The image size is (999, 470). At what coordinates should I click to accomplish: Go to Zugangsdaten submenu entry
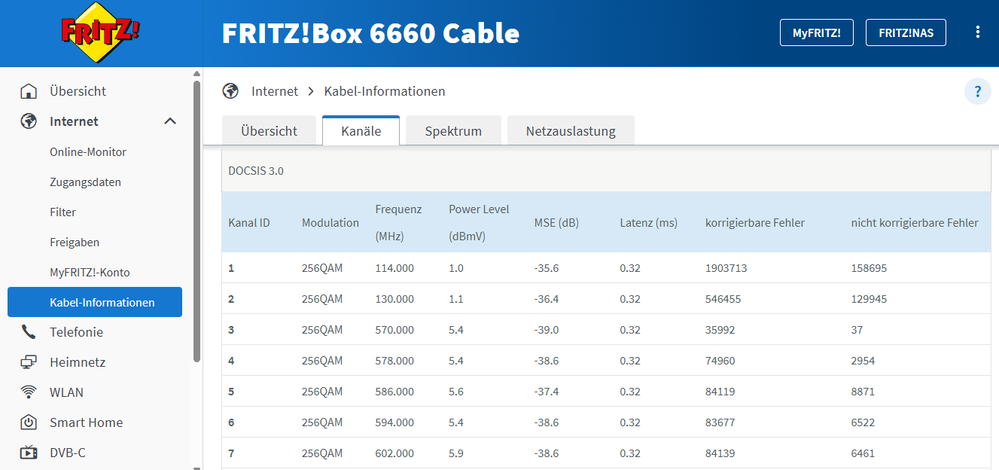pyautogui.click(x=85, y=182)
